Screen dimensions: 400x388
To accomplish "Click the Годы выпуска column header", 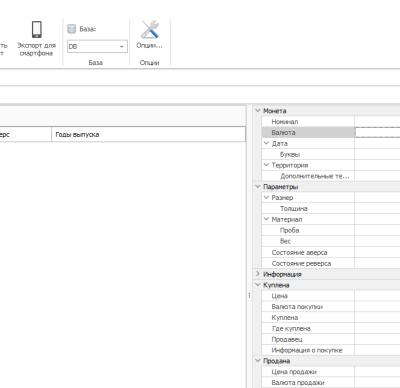I will [148, 134].
